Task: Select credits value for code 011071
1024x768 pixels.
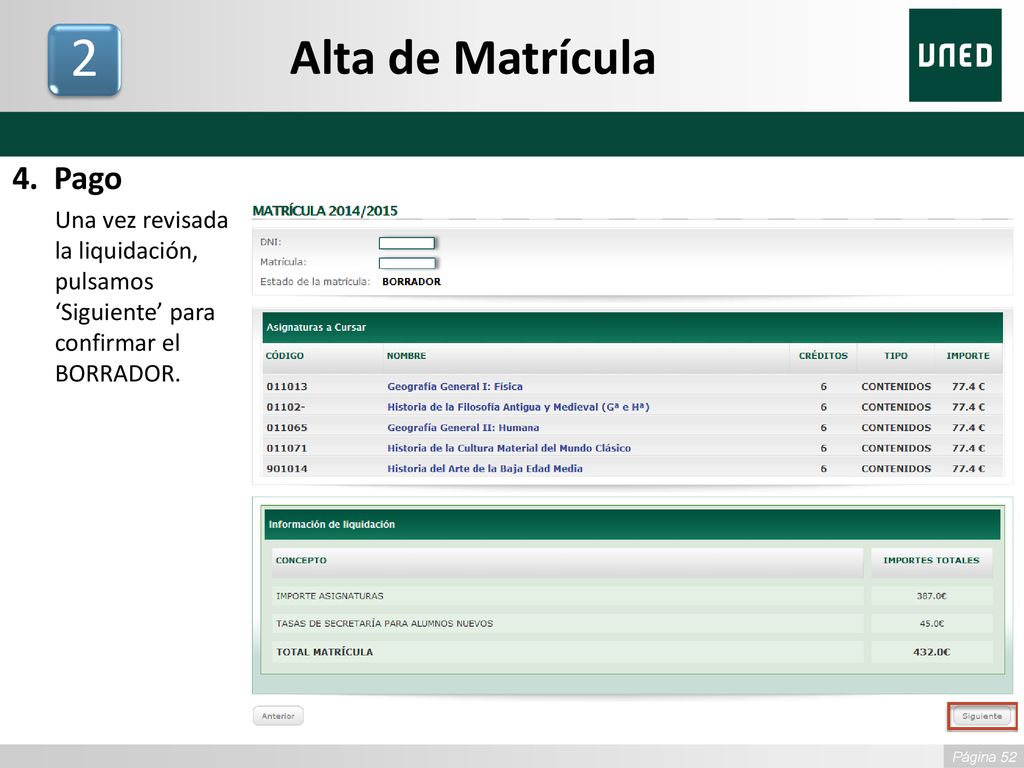Action: [x=824, y=448]
